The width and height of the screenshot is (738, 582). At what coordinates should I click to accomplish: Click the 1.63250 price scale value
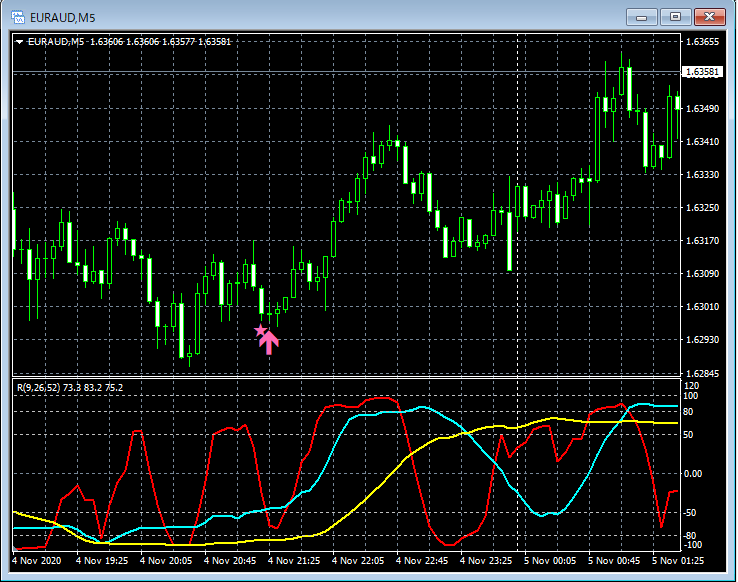tap(702, 207)
